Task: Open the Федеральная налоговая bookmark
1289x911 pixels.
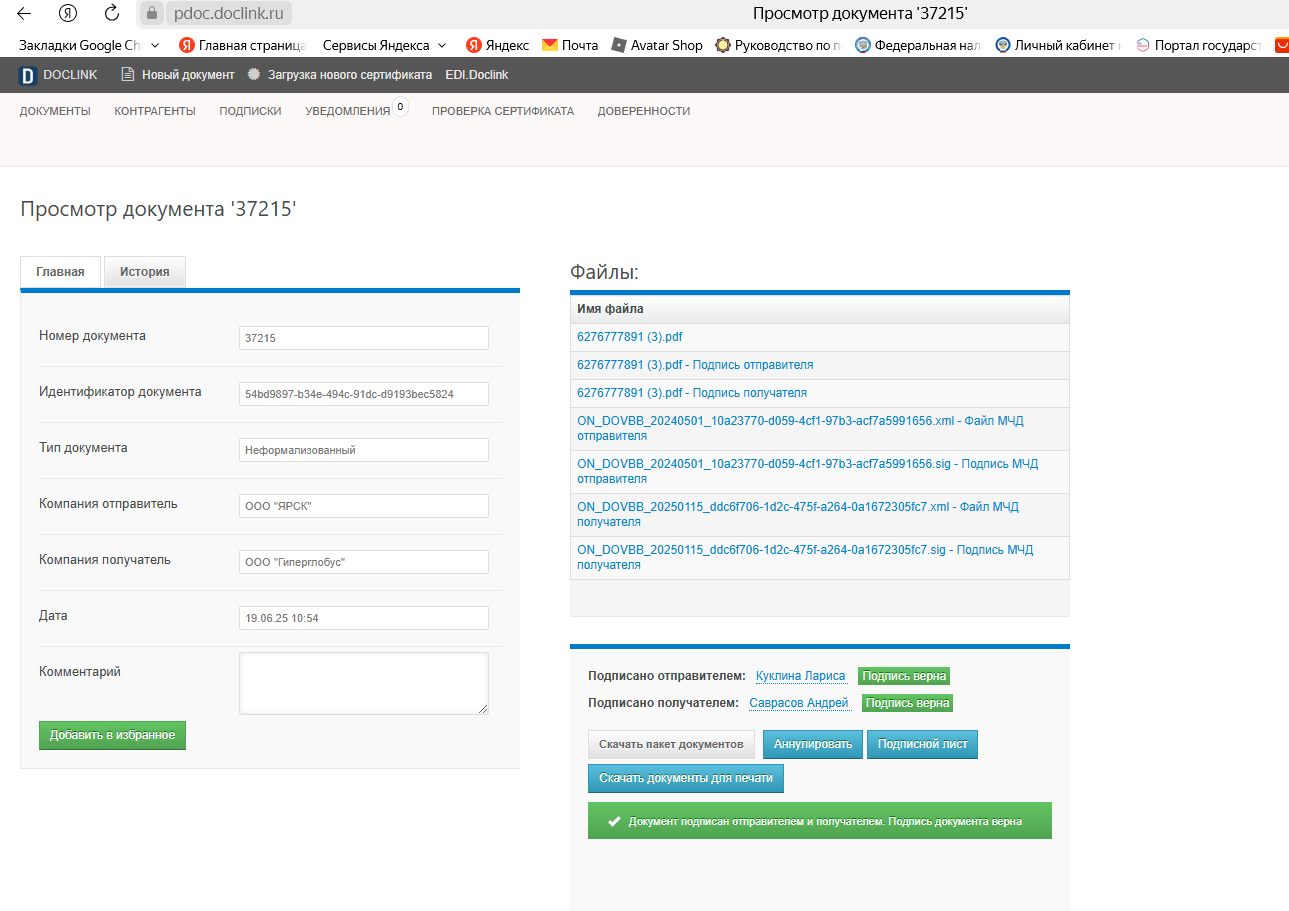Action: click(x=919, y=45)
